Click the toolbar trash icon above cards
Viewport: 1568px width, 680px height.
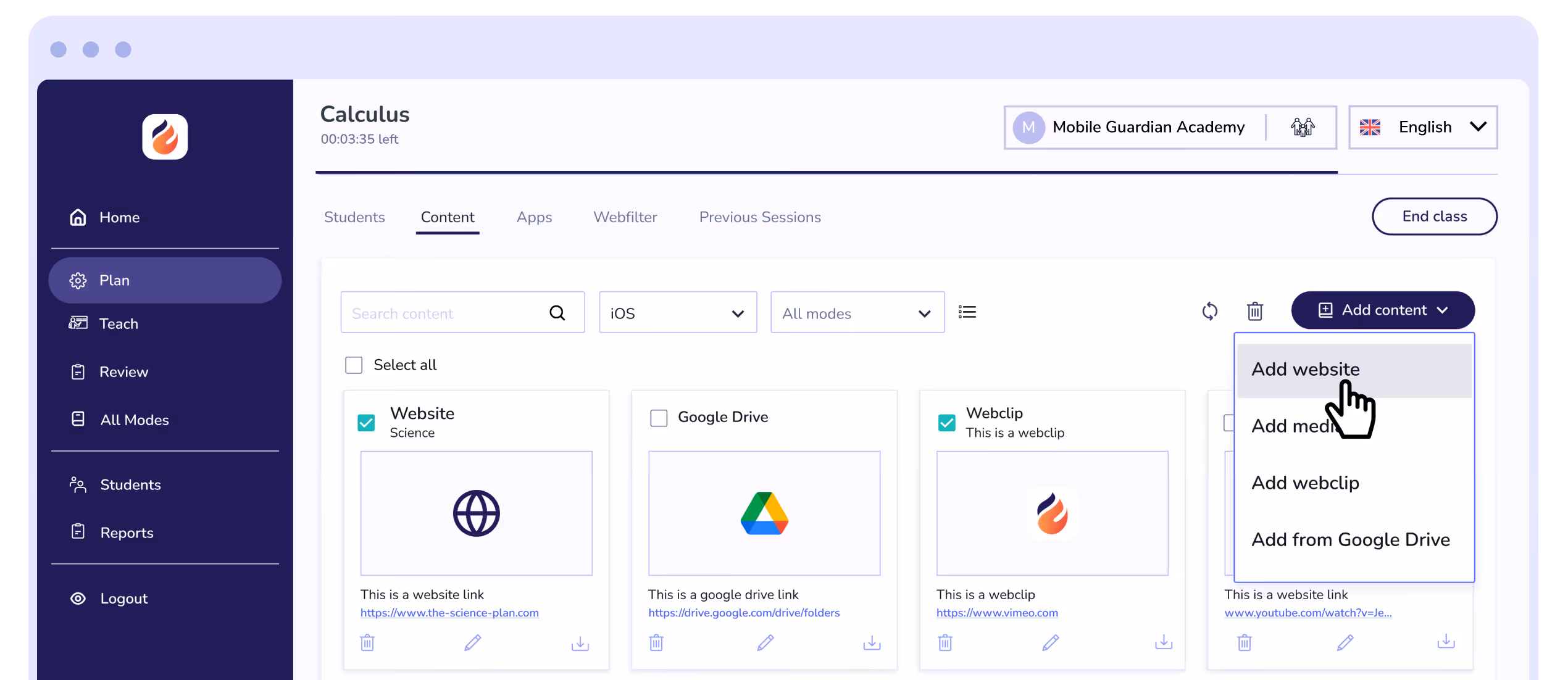[1254, 312]
